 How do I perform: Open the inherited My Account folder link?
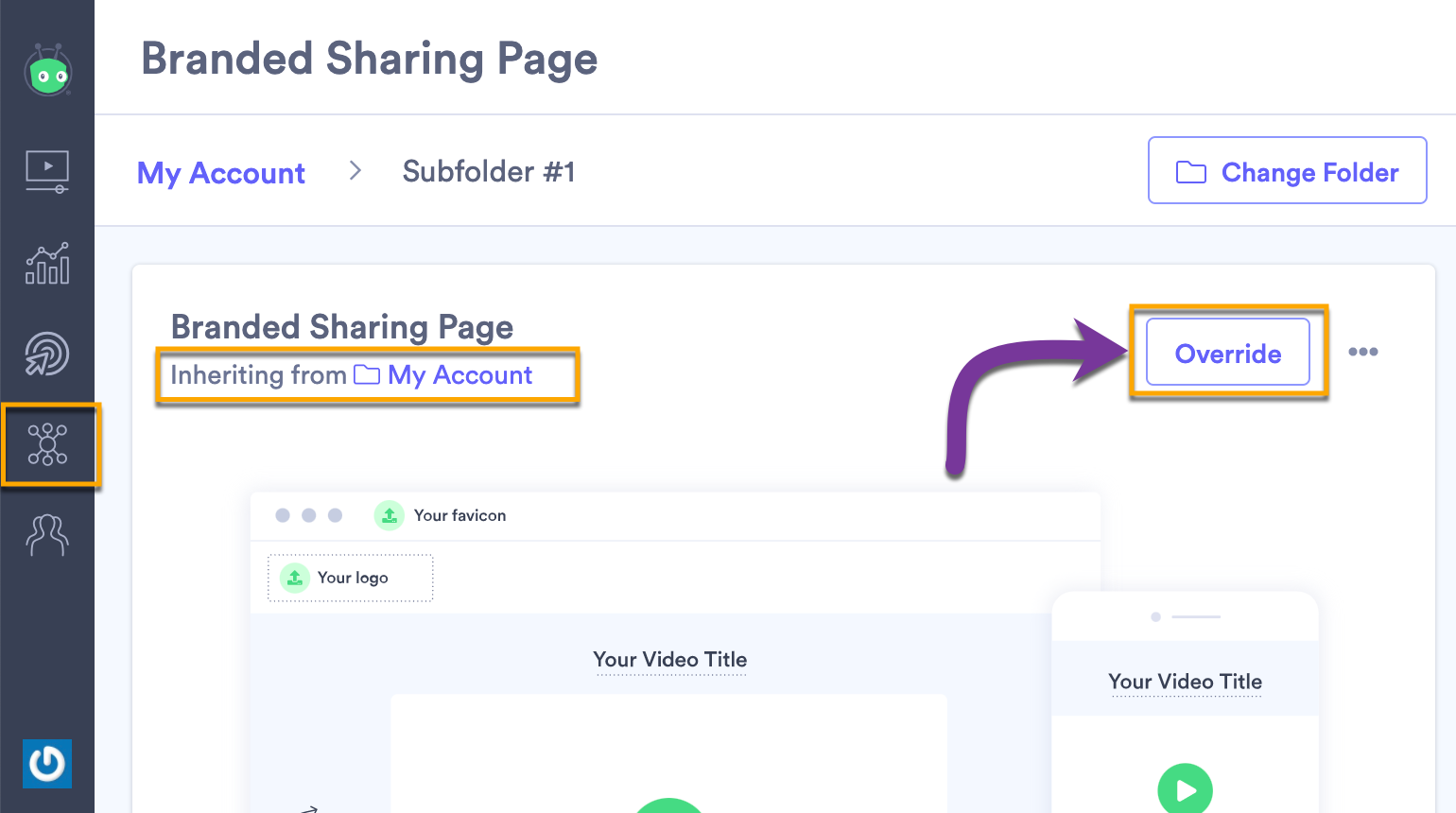coord(459,375)
